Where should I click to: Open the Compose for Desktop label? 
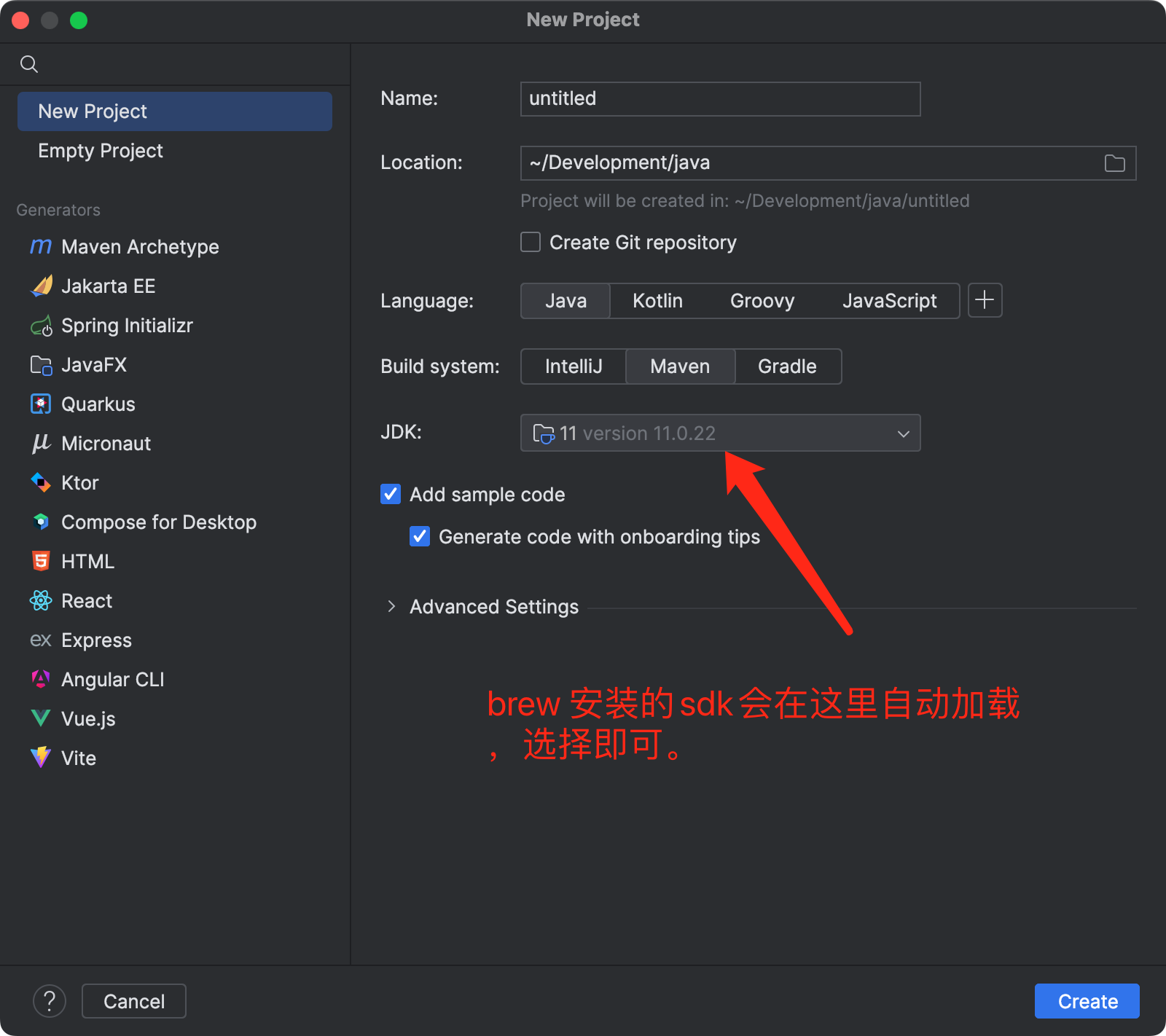(x=159, y=522)
